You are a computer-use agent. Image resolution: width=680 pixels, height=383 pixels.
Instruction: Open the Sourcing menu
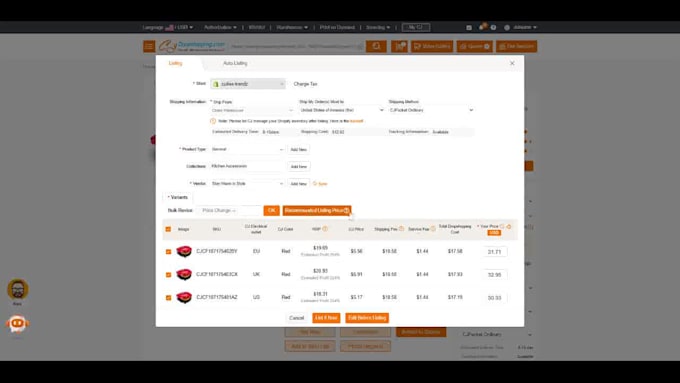pyautogui.click(x=378, y=27)
